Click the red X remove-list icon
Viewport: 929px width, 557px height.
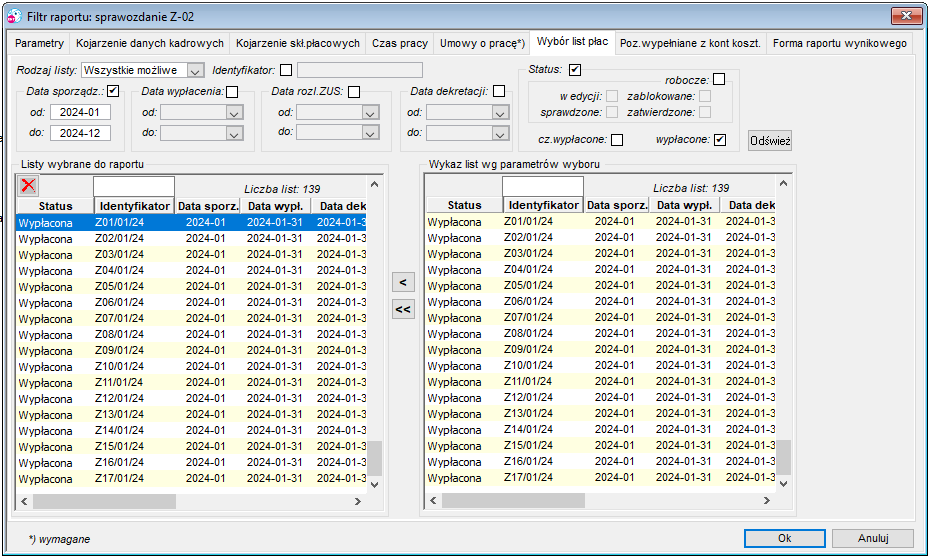[28, 185]
